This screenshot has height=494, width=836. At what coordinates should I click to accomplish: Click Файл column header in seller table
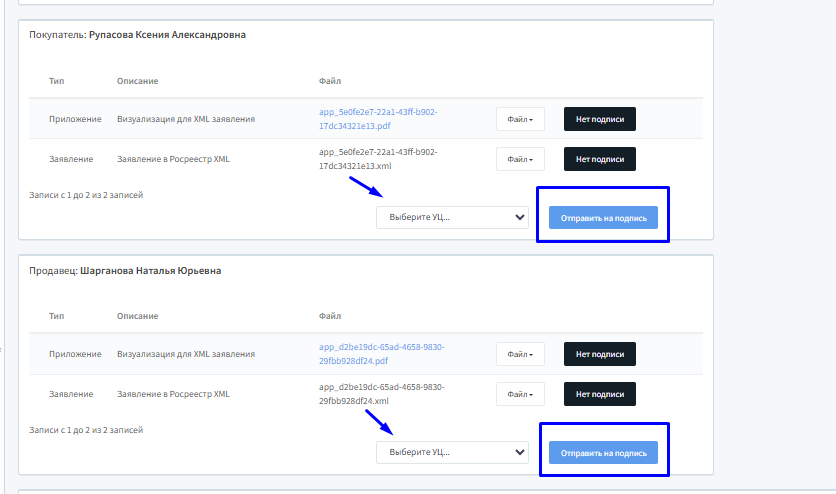point(330,316)
